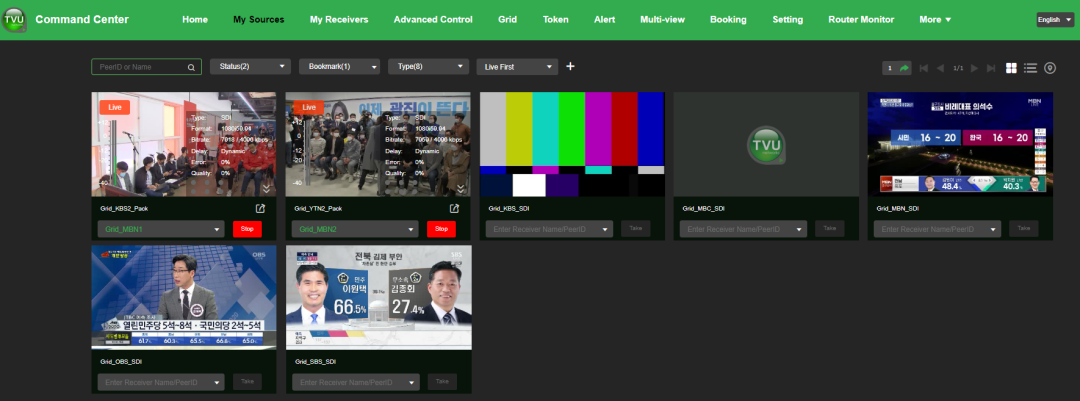Open receiver dropdown for Grid_SBS_SDI

(x=355, y=382)
